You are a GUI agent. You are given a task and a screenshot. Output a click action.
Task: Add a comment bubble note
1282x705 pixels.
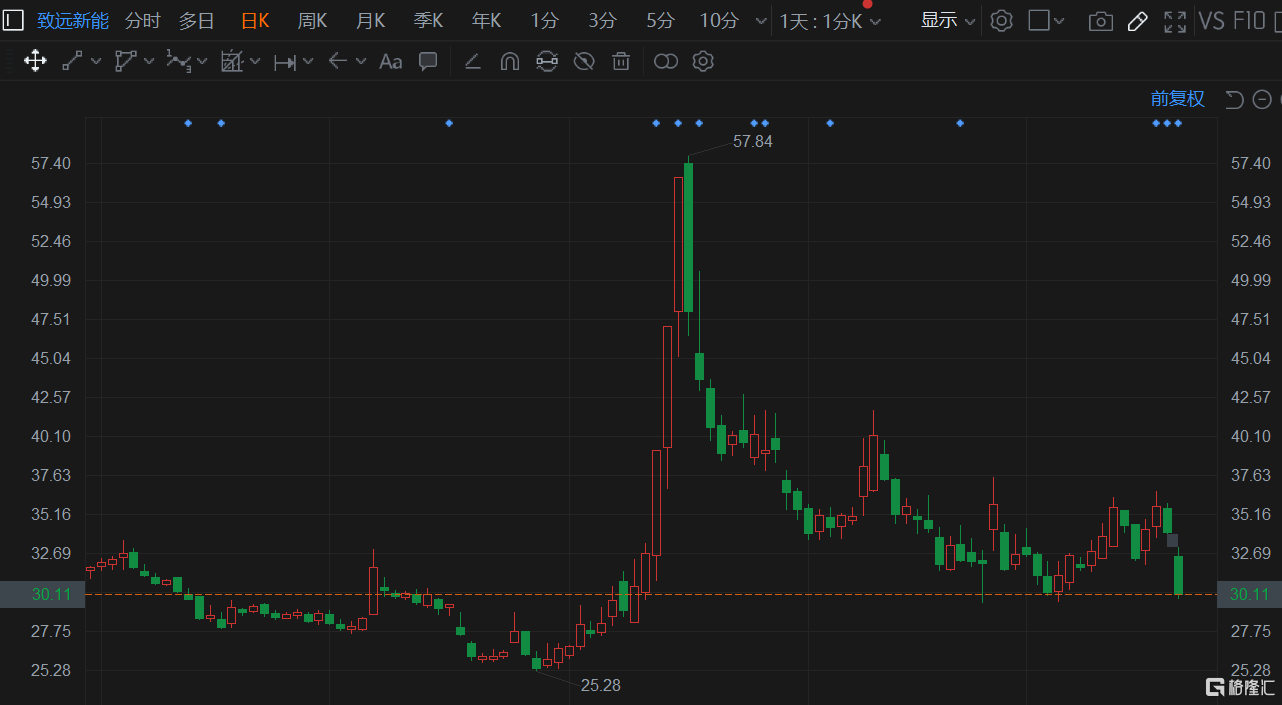[x=428, y=62]
